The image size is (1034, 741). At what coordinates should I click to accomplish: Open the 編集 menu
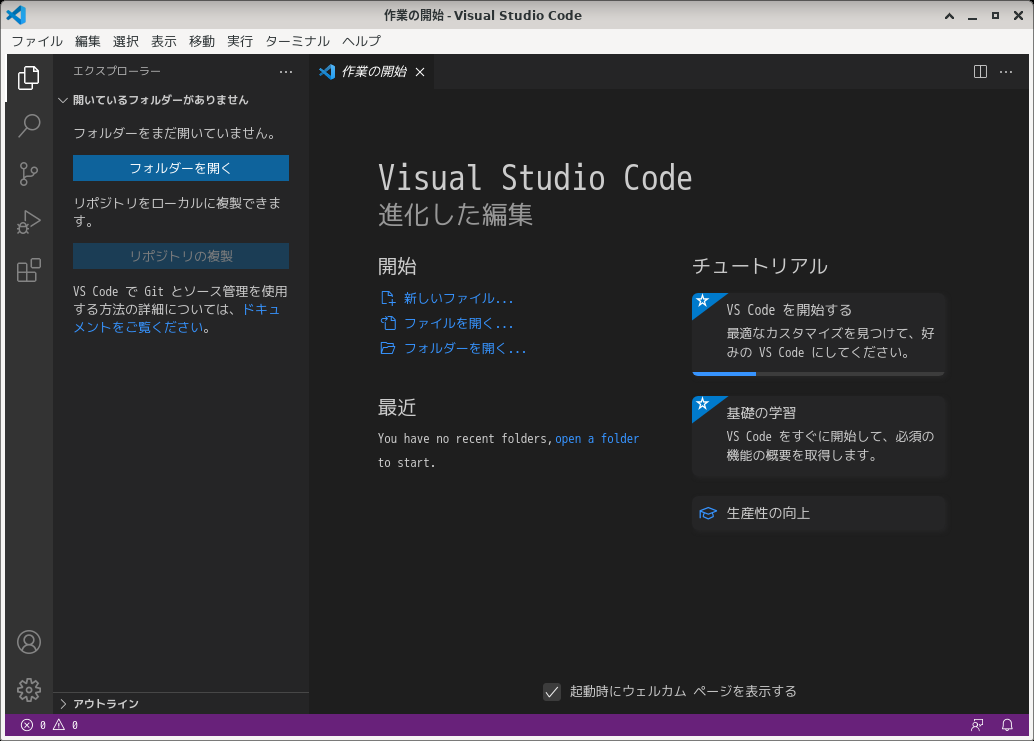[x=88, y=42]
